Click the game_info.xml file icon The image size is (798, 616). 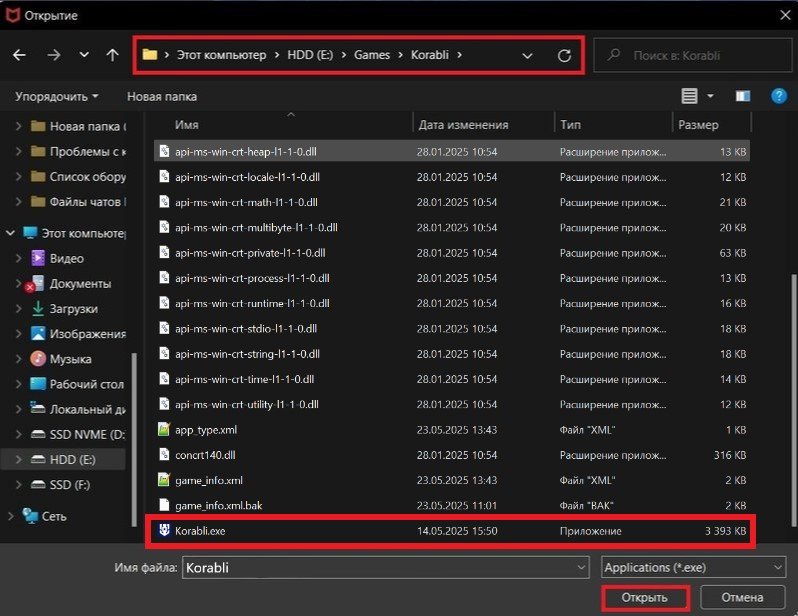164,480
